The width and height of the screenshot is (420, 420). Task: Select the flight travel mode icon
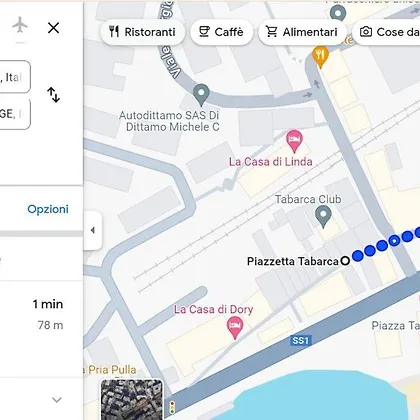tap(20, 25)
